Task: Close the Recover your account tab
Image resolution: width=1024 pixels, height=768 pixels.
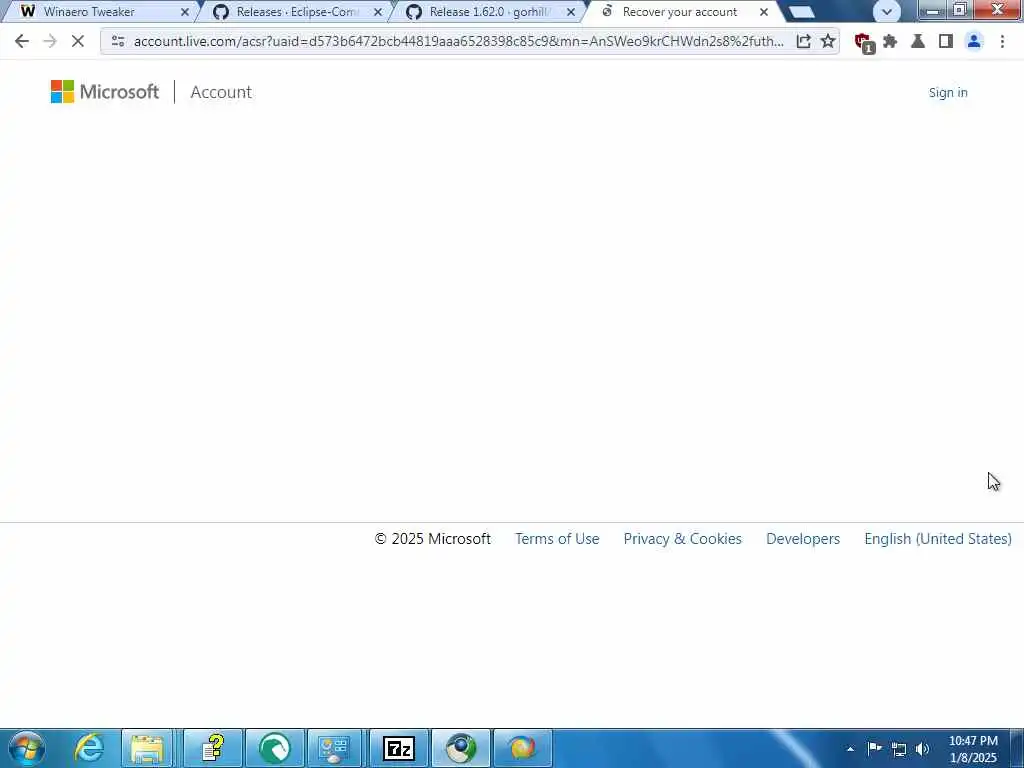Action: [763, 12]
